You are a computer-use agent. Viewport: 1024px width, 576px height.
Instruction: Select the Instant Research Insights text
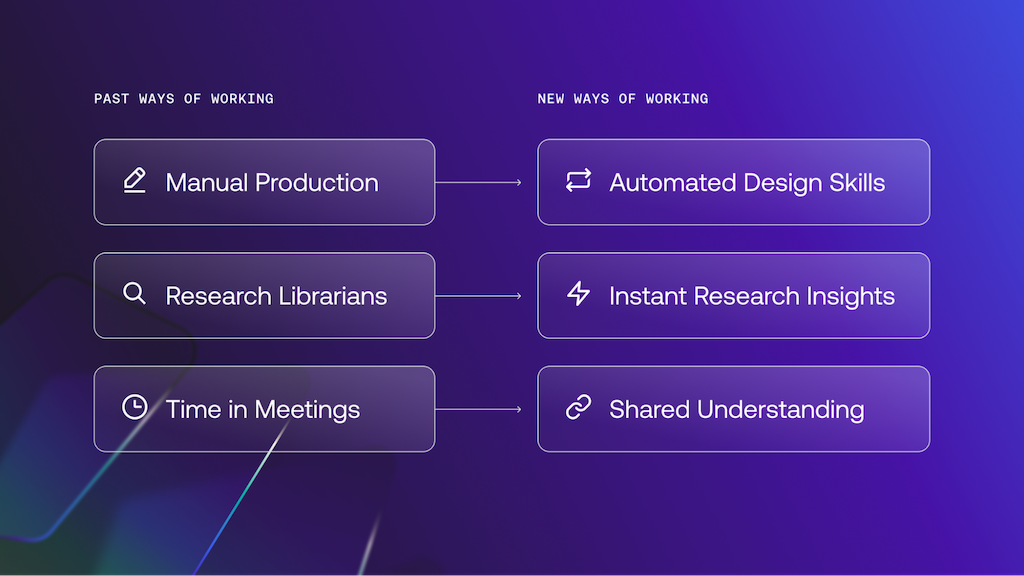[752, 296]
